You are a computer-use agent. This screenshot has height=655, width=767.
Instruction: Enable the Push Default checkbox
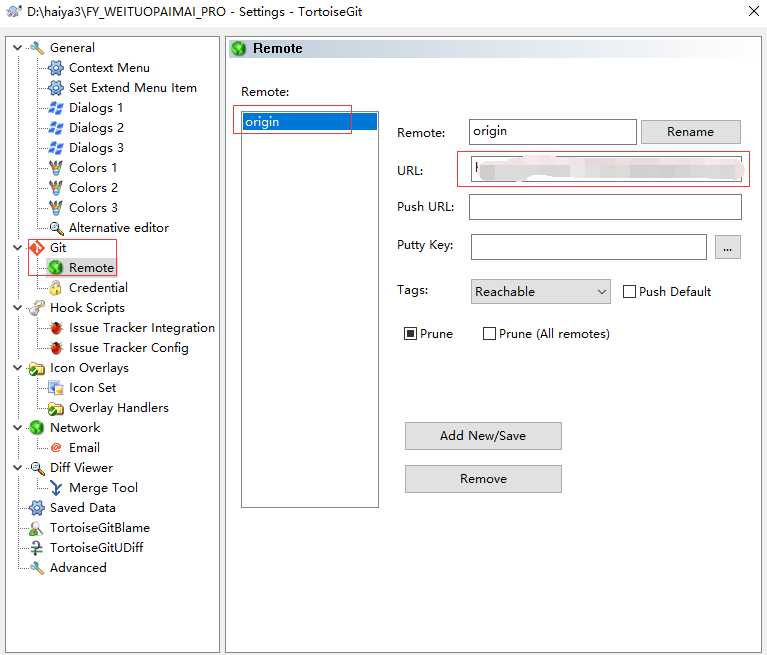click(629, 292)
